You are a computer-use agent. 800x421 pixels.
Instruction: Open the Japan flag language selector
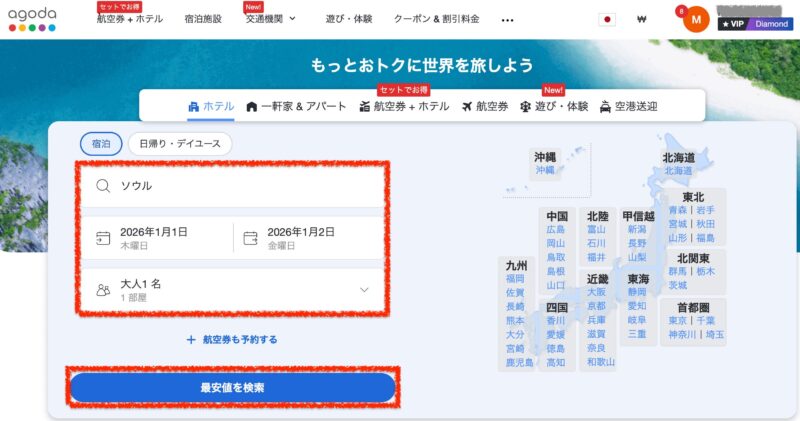pyautogui.click(x=608, y=20)
